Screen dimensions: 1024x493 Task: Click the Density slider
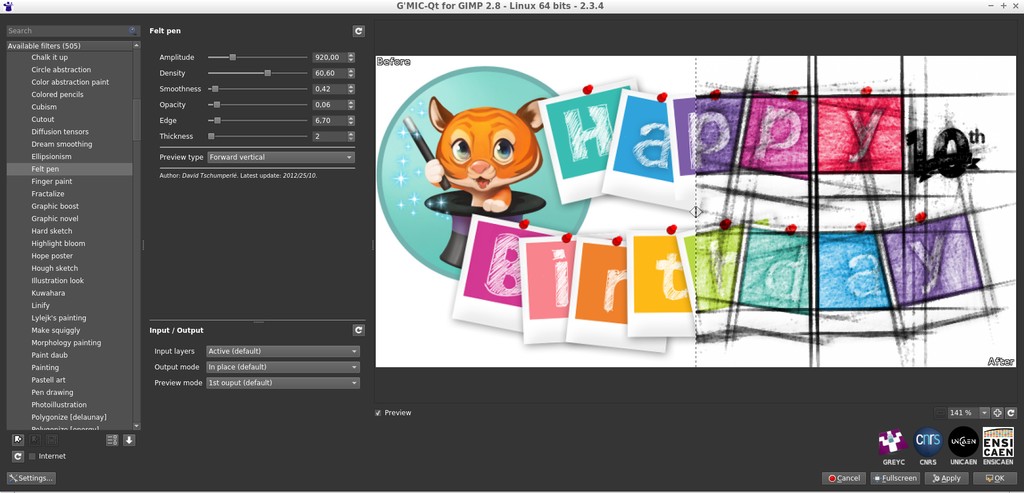(257, 73)
